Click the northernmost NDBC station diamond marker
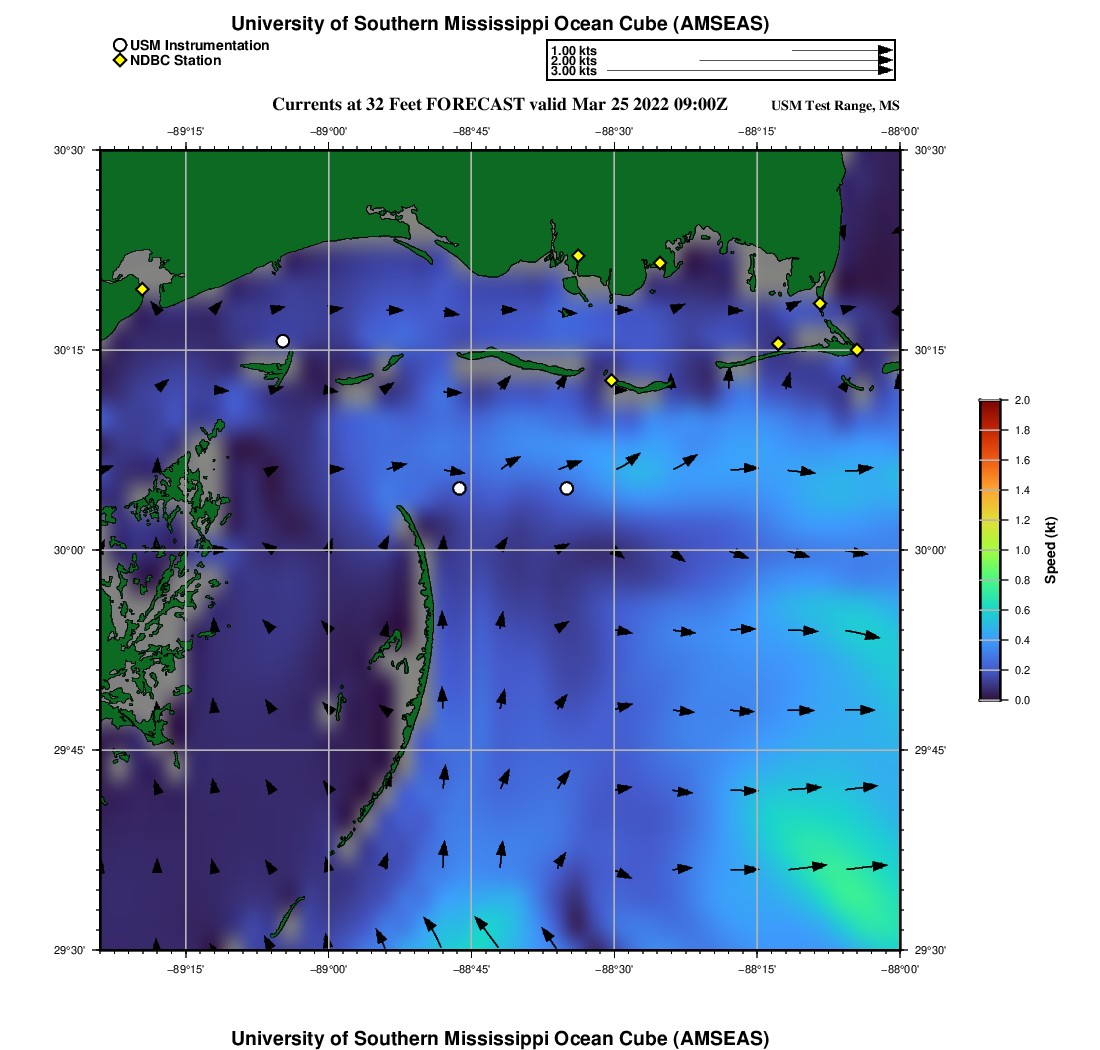This screenshot has height=1050, width=1100. pos(577,255)
